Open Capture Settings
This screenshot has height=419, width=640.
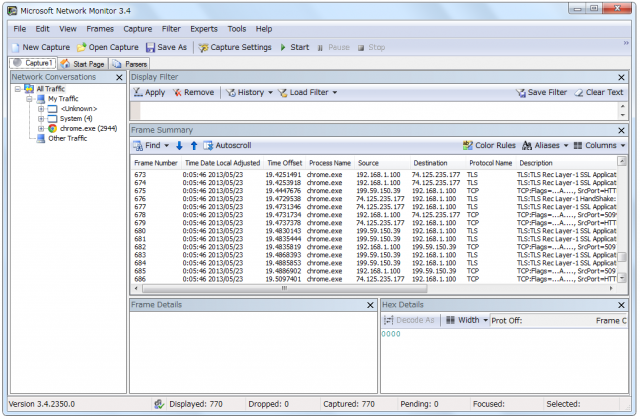pyautogui.click(x=235, y=47)
